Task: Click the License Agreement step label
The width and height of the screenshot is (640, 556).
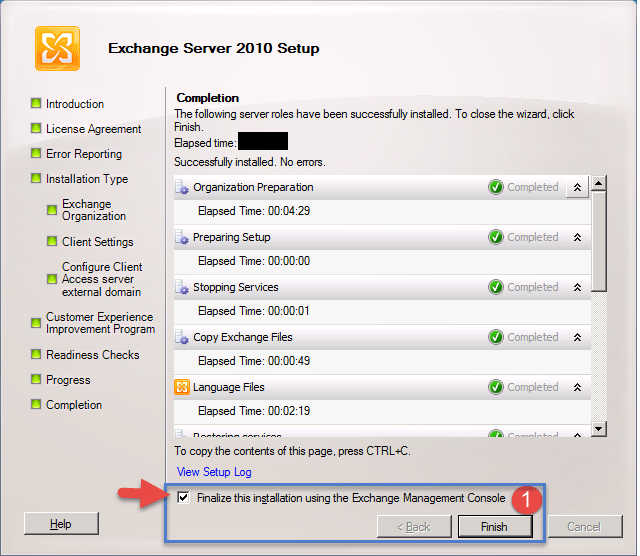Action: tap(93, 129)
